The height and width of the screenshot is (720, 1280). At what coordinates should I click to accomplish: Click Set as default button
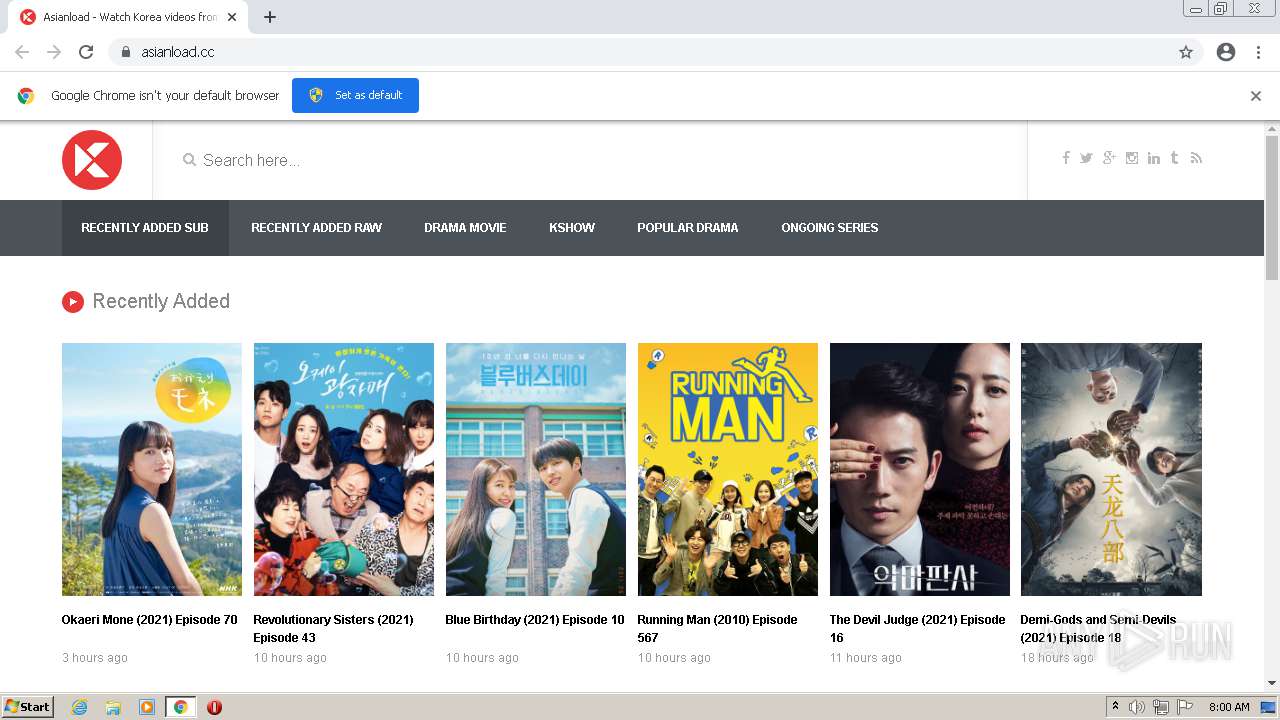click(x=355, y=95)
